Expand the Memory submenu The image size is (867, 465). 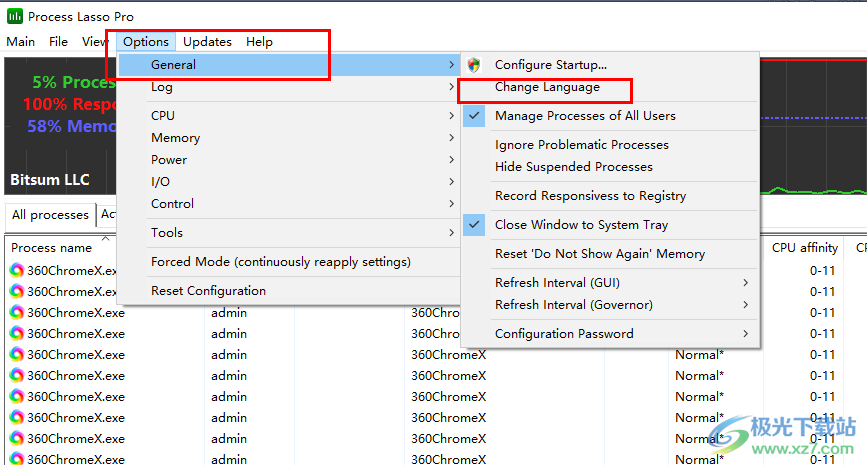(x=289, y=138)
